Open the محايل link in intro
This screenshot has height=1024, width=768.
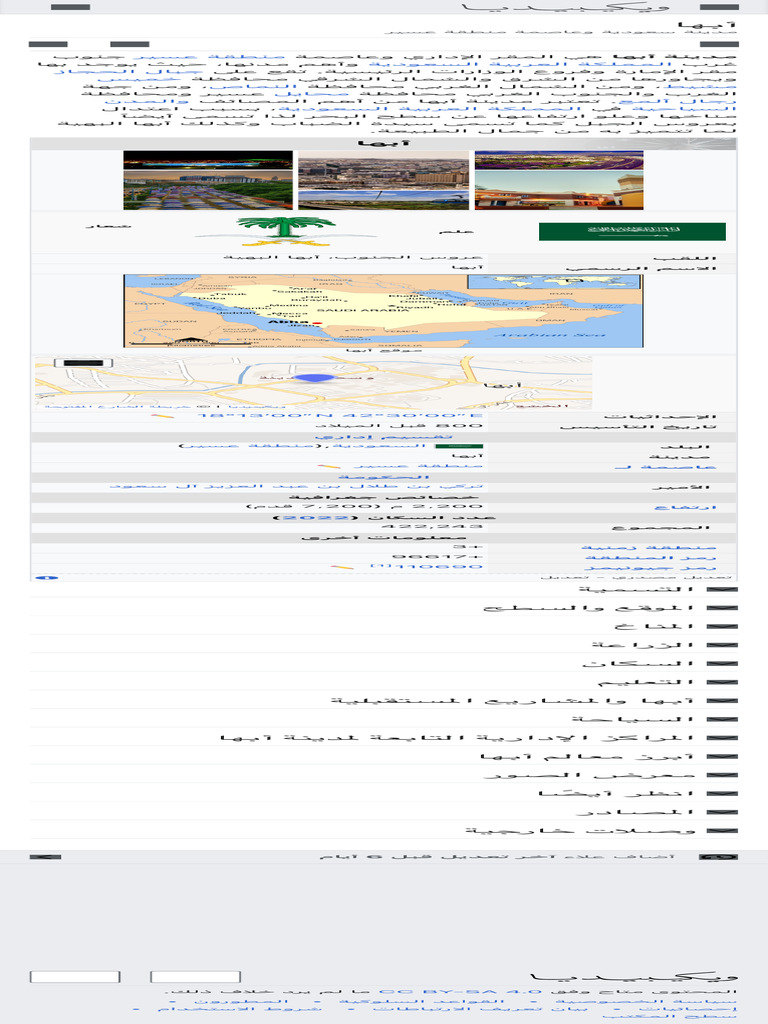pos(312,93)
